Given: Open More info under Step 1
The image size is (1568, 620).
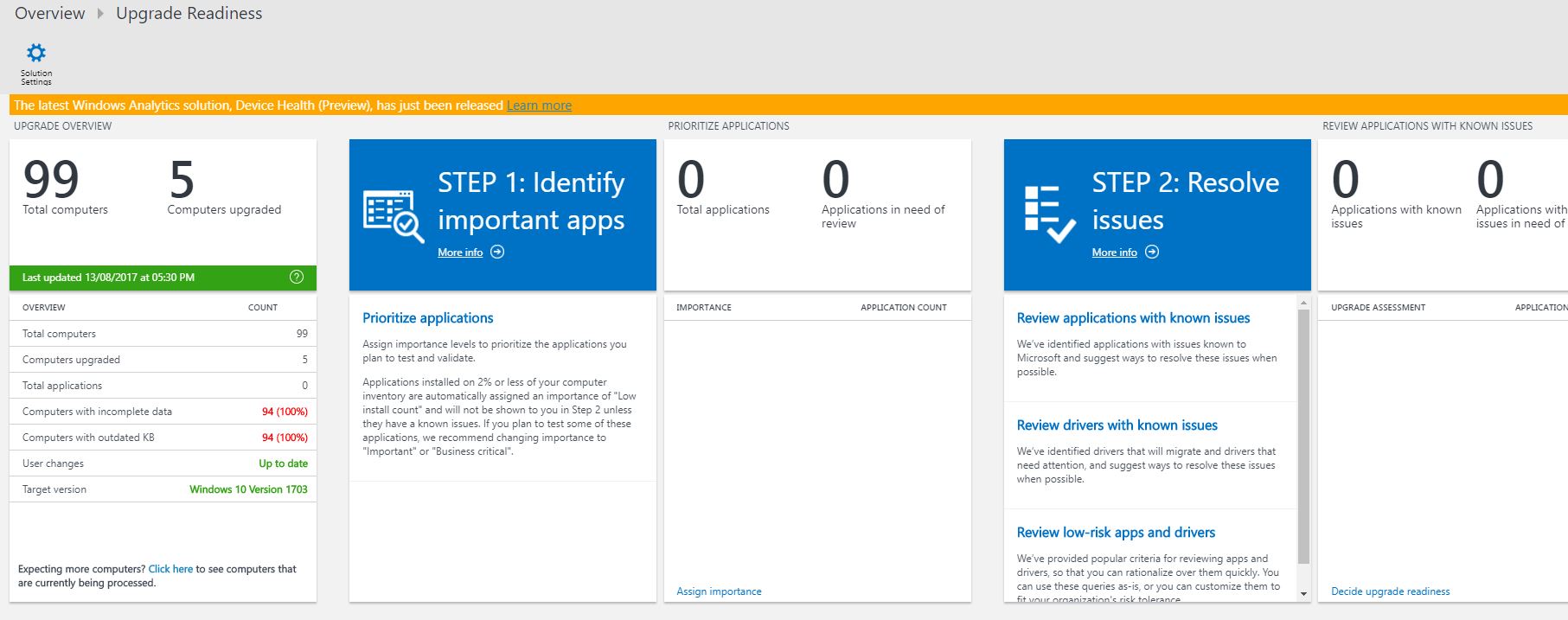Looking at the screenshot, I should [460, 252].
